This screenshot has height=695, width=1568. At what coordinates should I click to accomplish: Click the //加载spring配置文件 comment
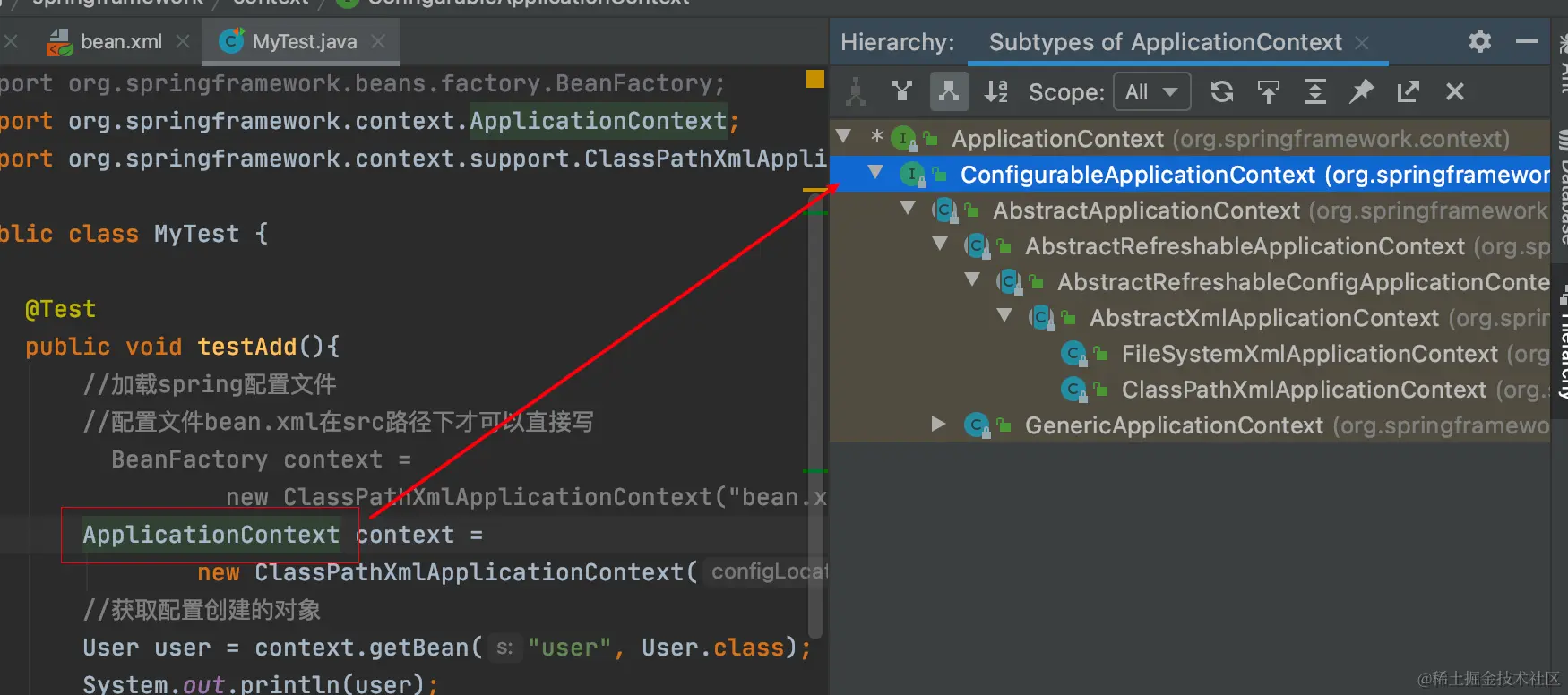[210, 384]
